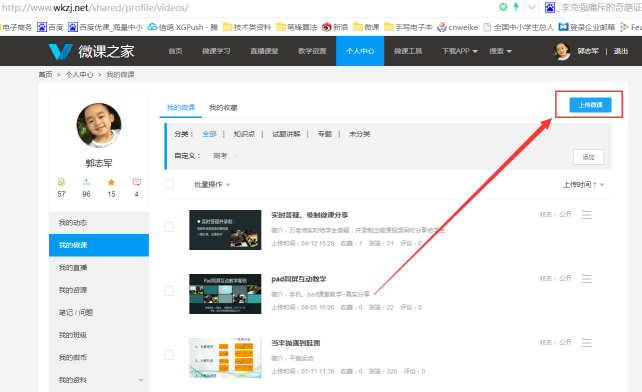Expand the 批量操作 dropdown

(x=212, y=185)
